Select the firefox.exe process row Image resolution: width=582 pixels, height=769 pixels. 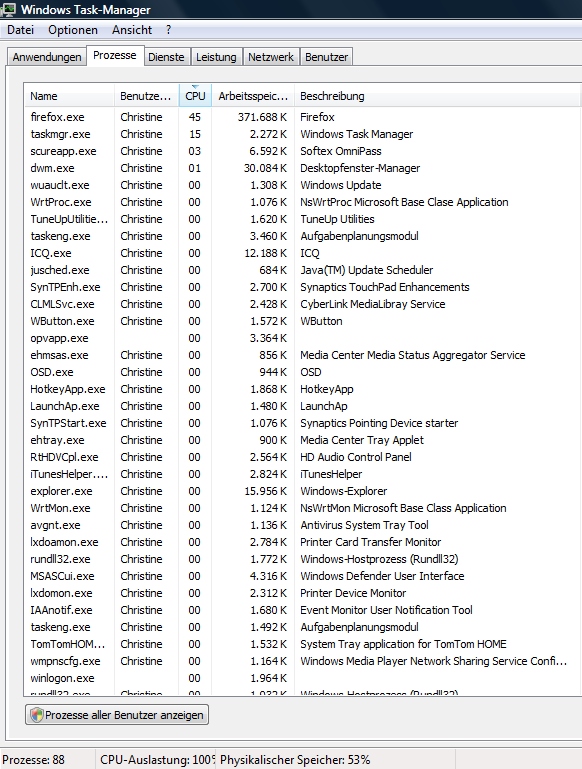(302, 117)
